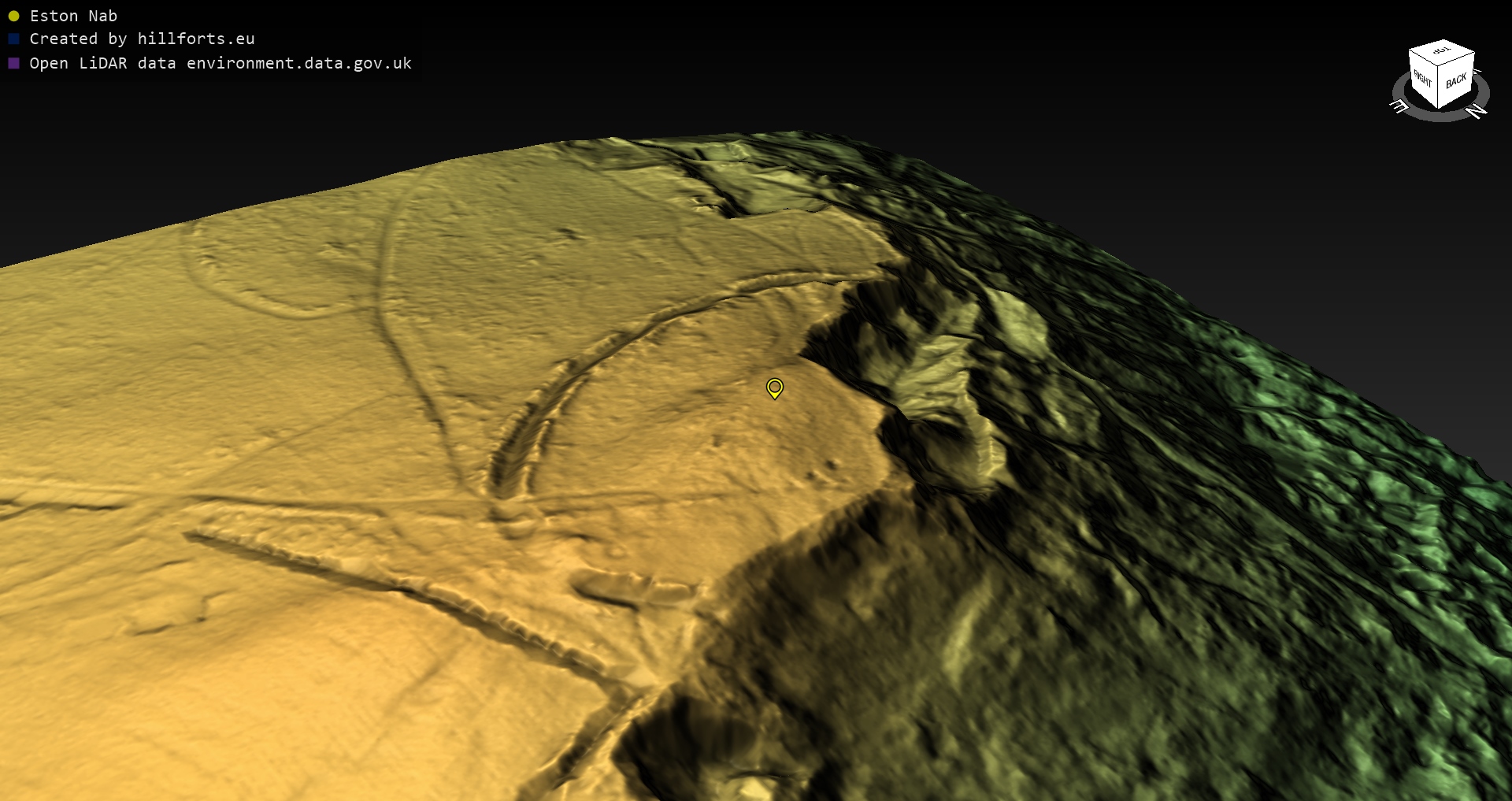Toggle the dark blue hillforts.eu legend square
This screenshot has width=1512, height=801.
point(13,39)
